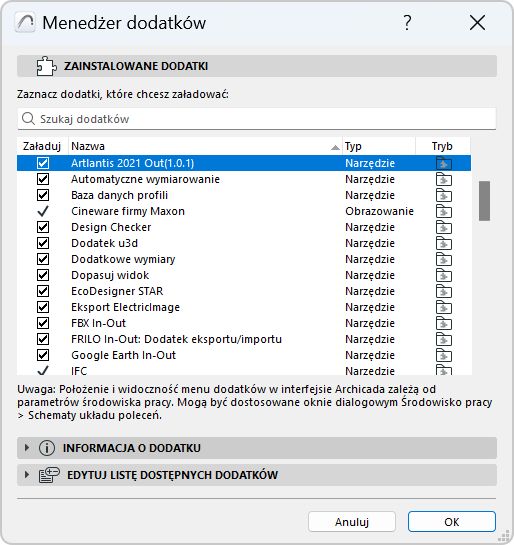Toggle Google Earth In-Out checkbox

(x=43, y=355)
